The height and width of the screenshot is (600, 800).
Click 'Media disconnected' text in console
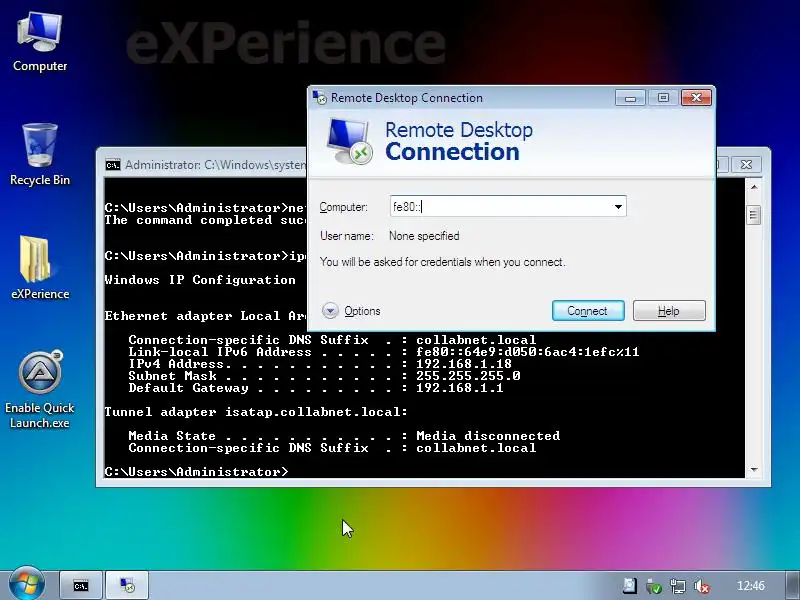pos(488,436)
